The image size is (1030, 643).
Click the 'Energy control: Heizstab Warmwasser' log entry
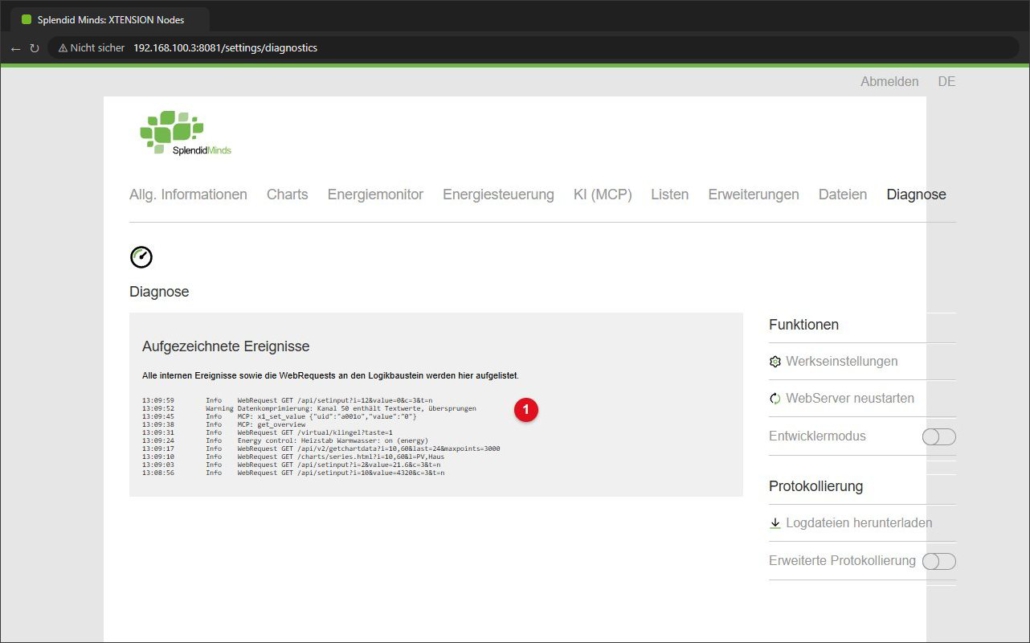tap(285, 441)
